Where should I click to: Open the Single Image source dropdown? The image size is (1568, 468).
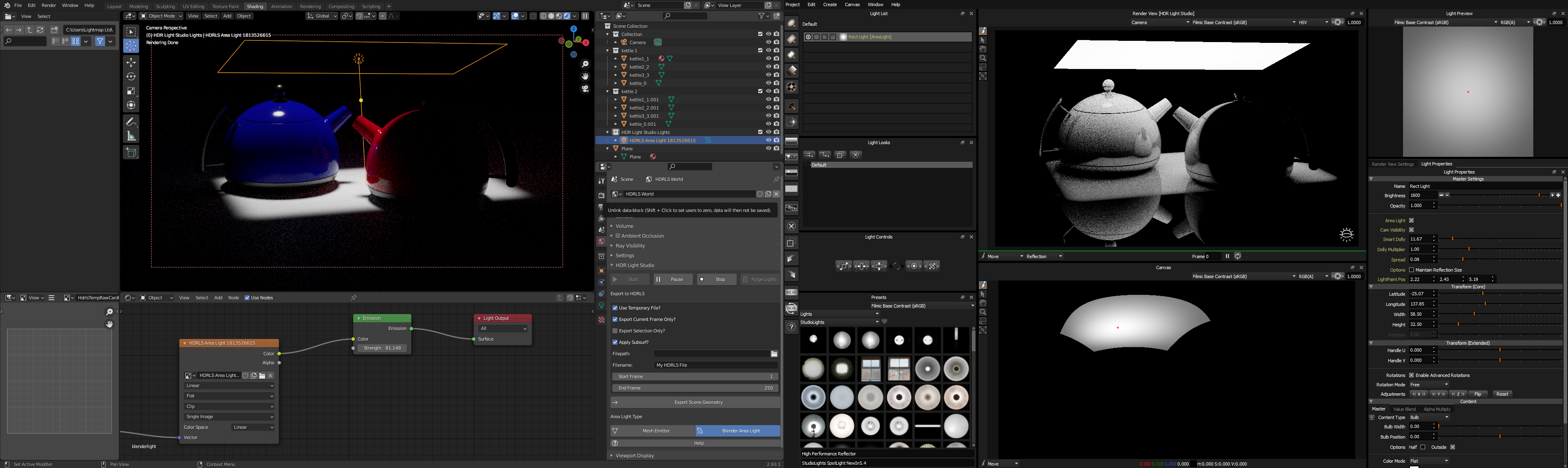click(x=229, y=417)
